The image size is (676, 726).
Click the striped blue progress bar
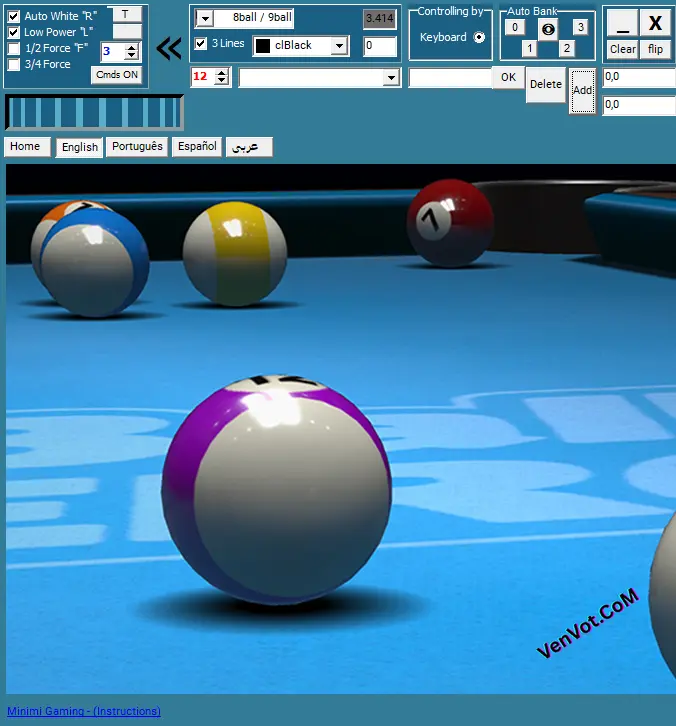point(94,113)
